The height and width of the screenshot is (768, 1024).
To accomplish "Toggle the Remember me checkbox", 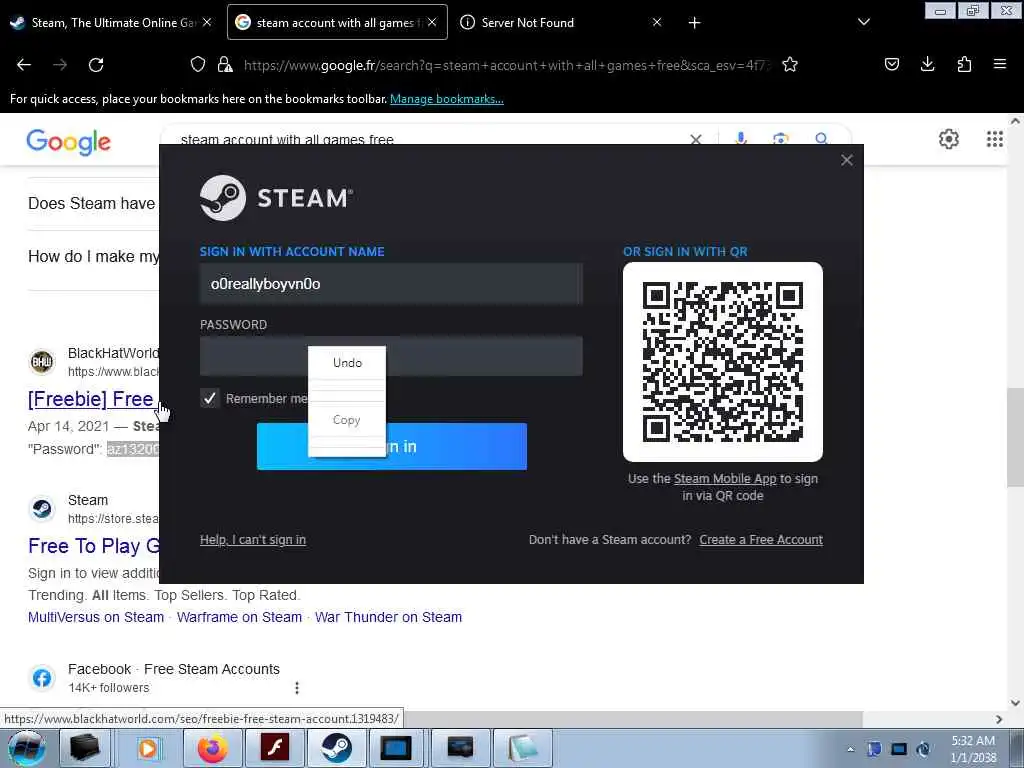I will [x=210, y=398].
